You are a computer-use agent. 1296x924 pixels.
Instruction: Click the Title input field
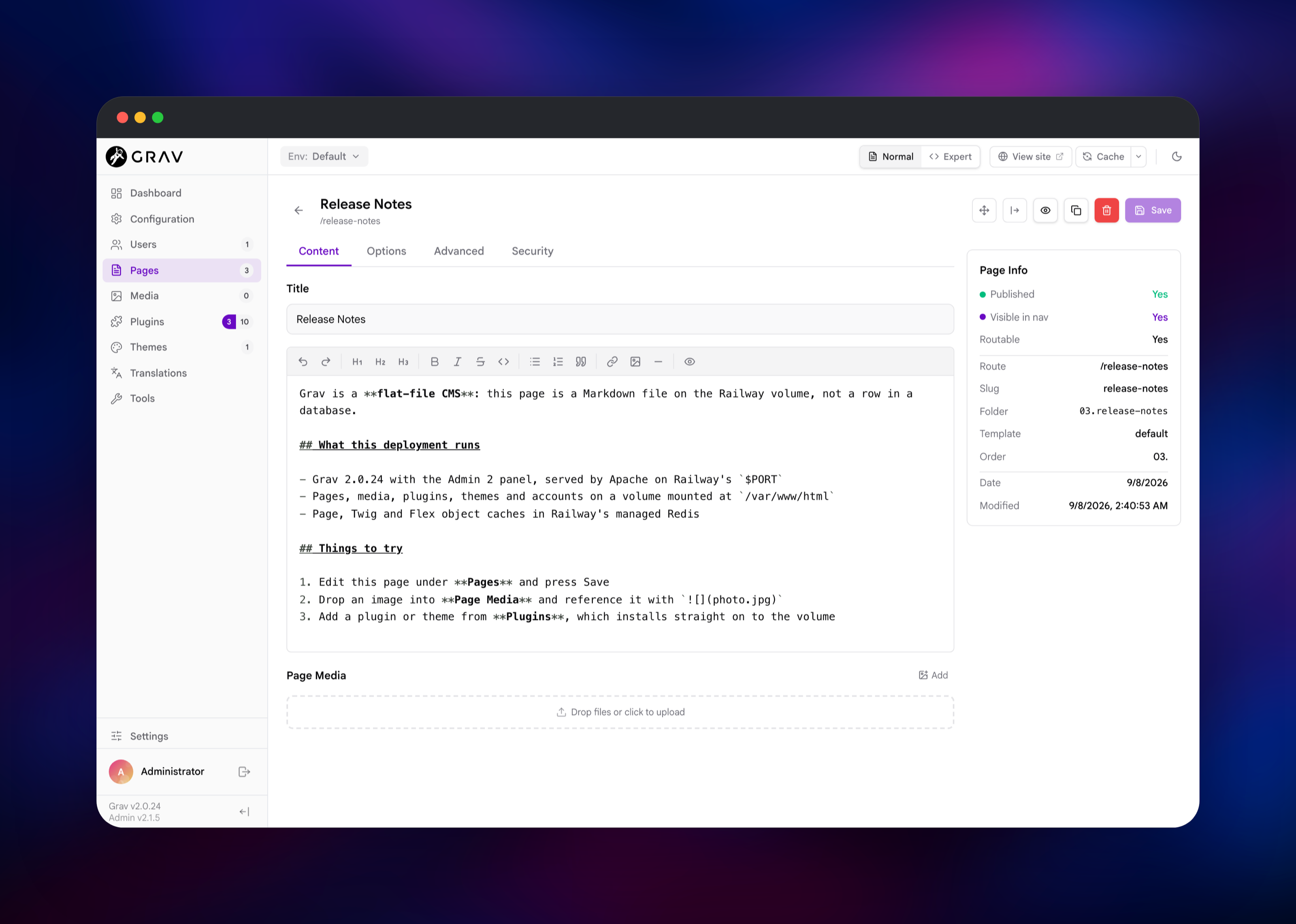pyautogui.click(x=620, y=319)
